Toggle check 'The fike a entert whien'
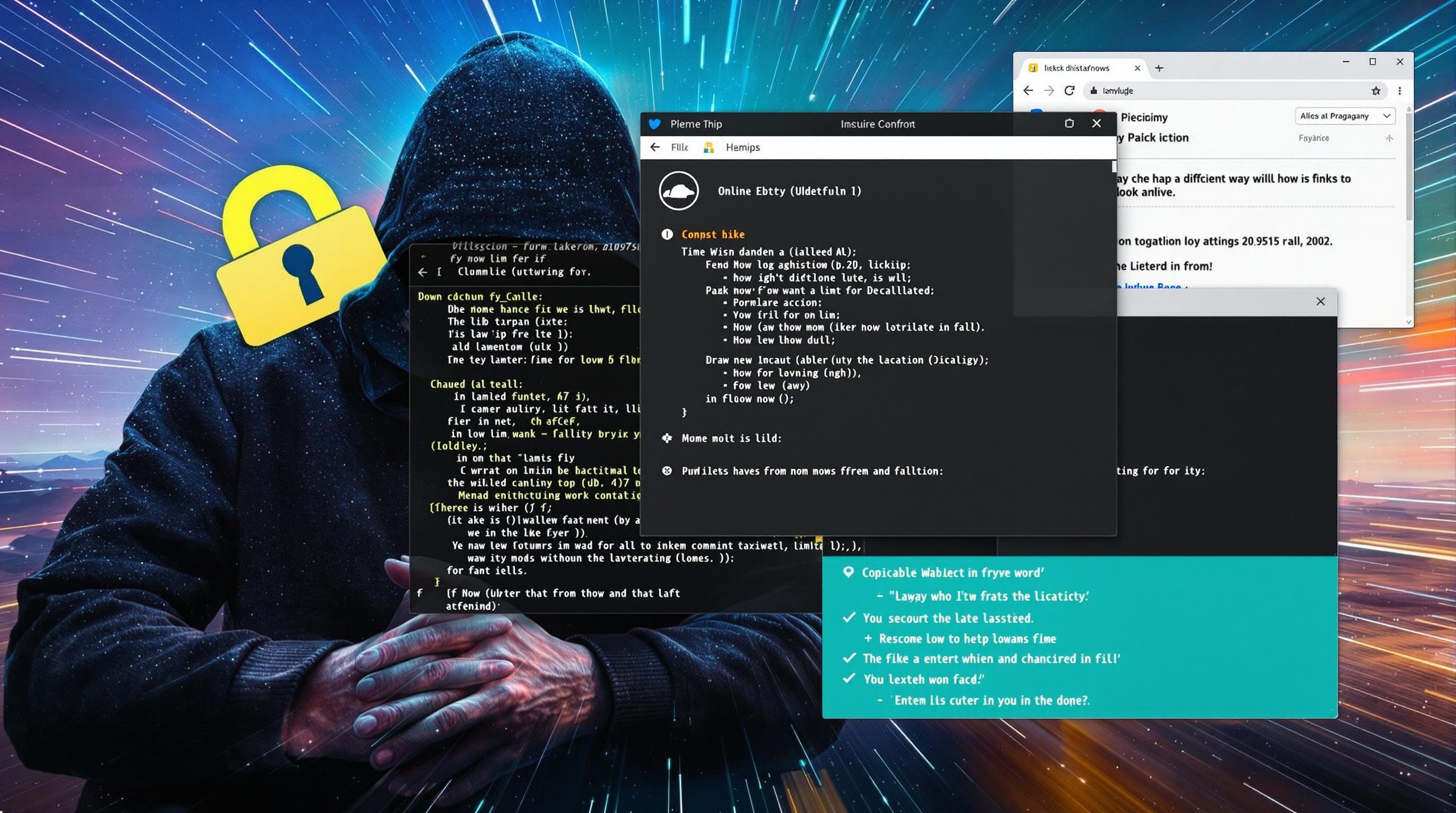The width and height of the screenshot is (1456, 813). tap(849, 658)
